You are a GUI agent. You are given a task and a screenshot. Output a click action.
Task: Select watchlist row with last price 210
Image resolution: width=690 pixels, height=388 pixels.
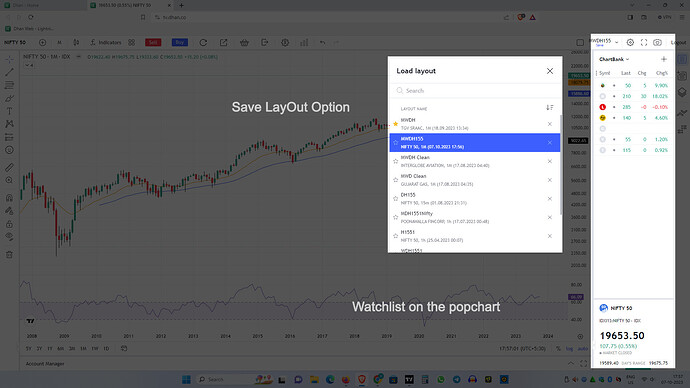tap(634, 96)
